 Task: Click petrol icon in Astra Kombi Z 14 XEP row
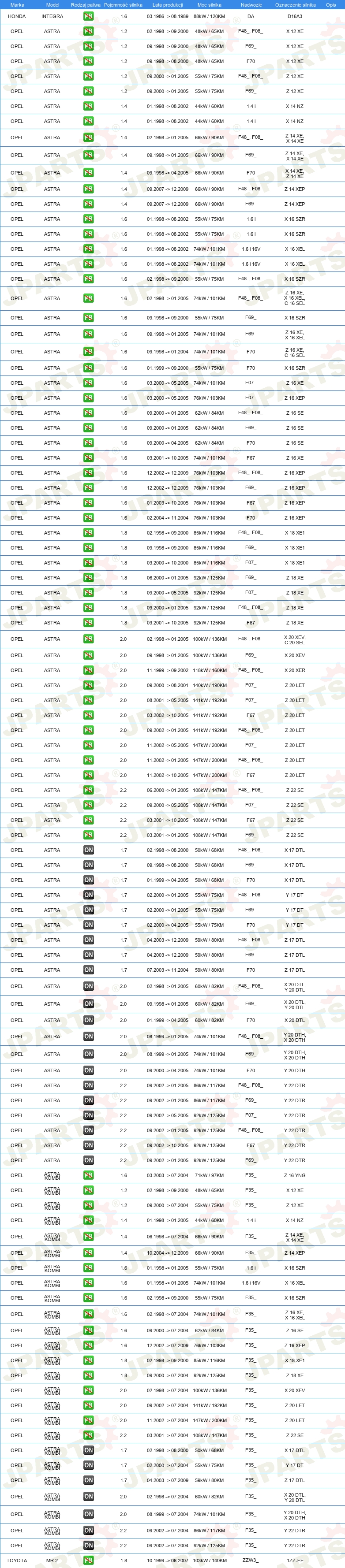(x=88, y=1253)
